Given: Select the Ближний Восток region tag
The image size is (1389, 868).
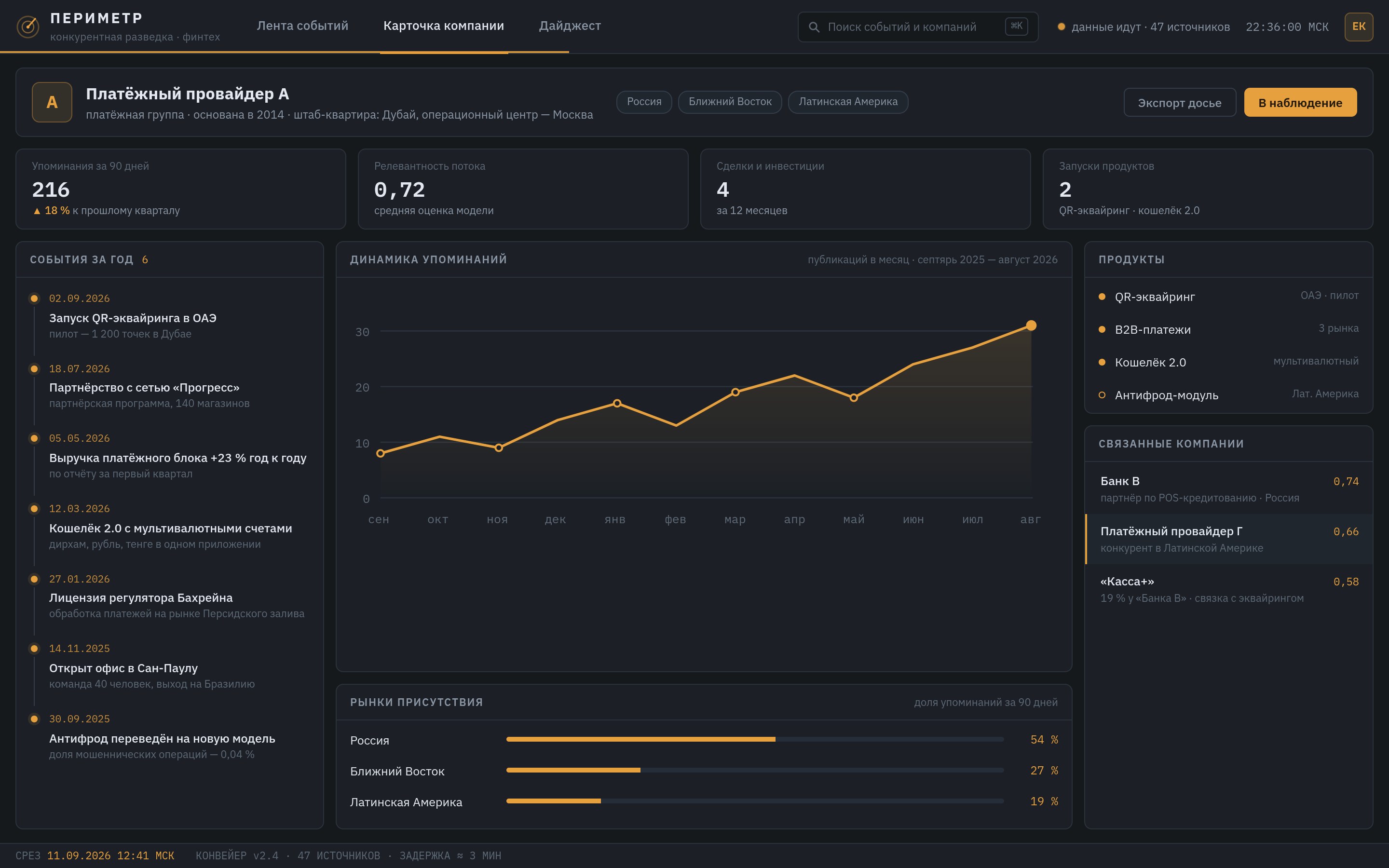Looking at the screenshot, I should tap(730, 102).
